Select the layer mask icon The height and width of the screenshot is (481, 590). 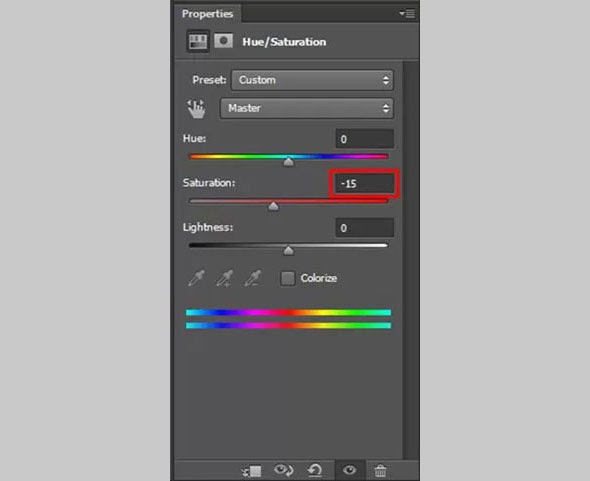[223, 41]
